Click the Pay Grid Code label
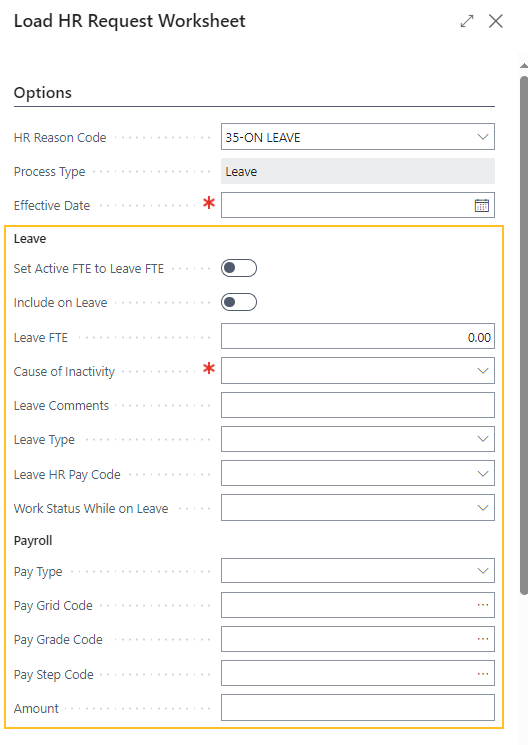The height and width of the screenshot is (745, 528). pyautogui.click(x=53, y=606)
